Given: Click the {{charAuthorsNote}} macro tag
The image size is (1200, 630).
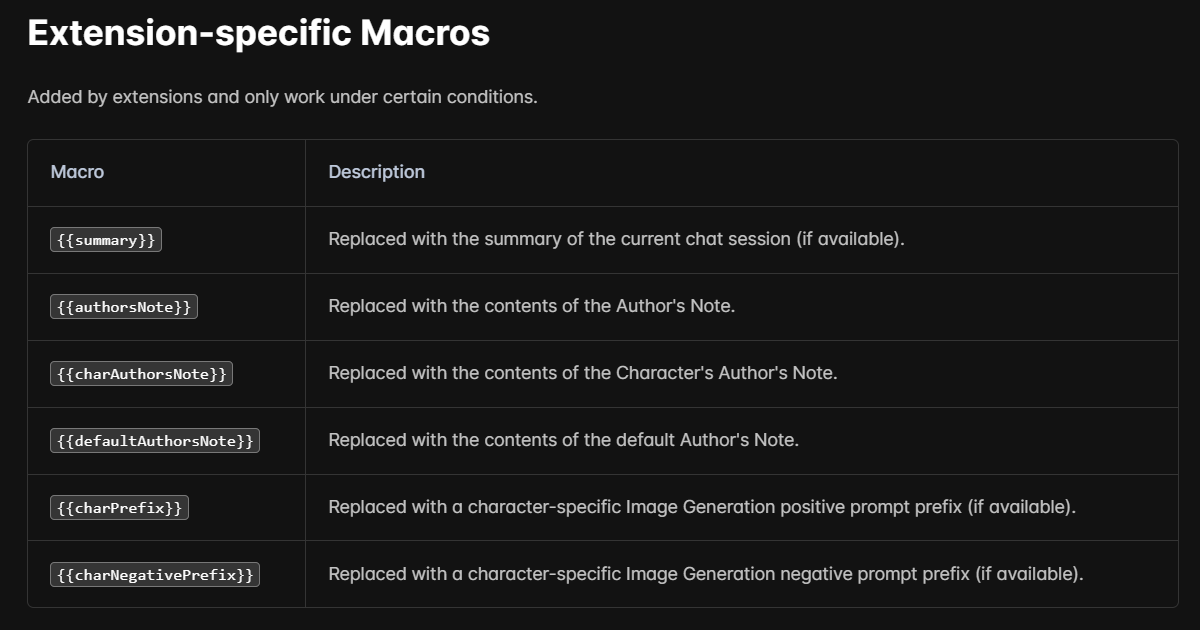Looking at the screenshot, I should [x=141, y=374].
